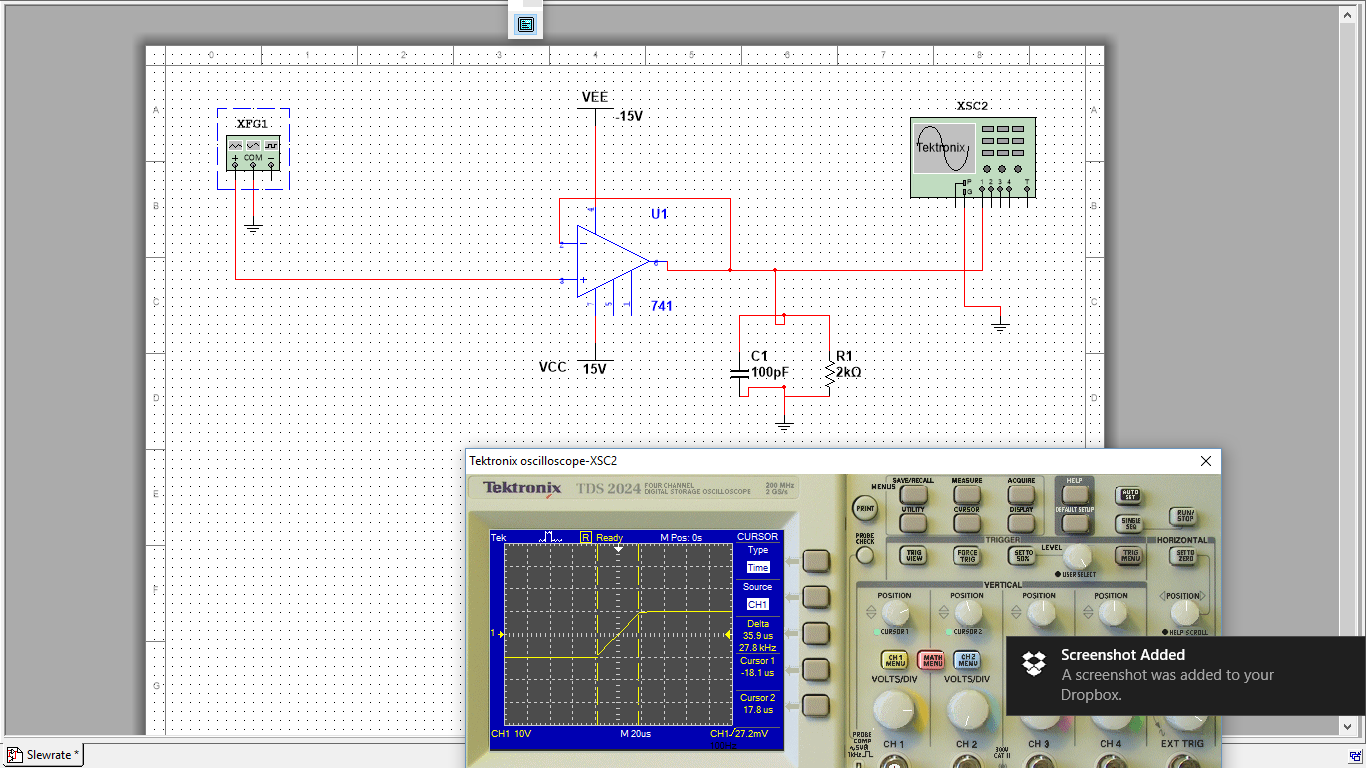Viewport: 1366px width, 768px height.
Task: Click the round PROBE CHECK button
Action: [865, 556]
